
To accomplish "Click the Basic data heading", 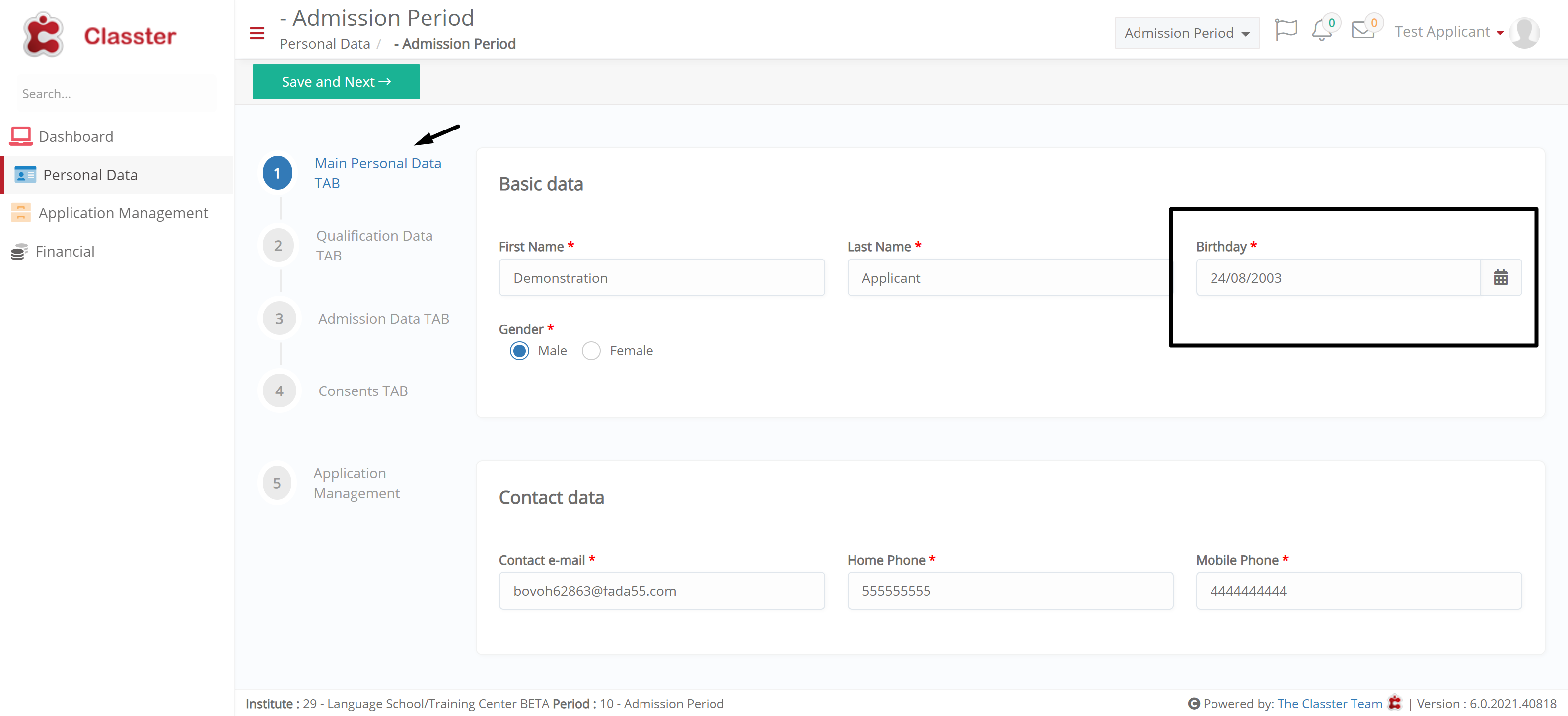I will point(541,184).
